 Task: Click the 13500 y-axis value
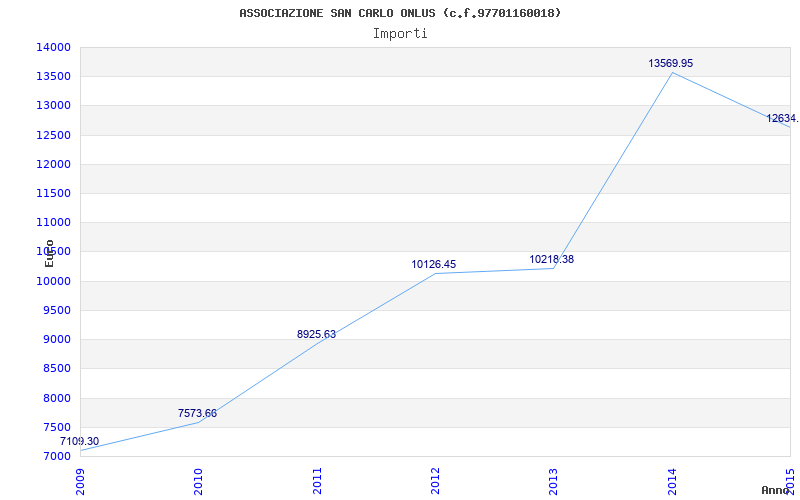(x=53, y=77)
